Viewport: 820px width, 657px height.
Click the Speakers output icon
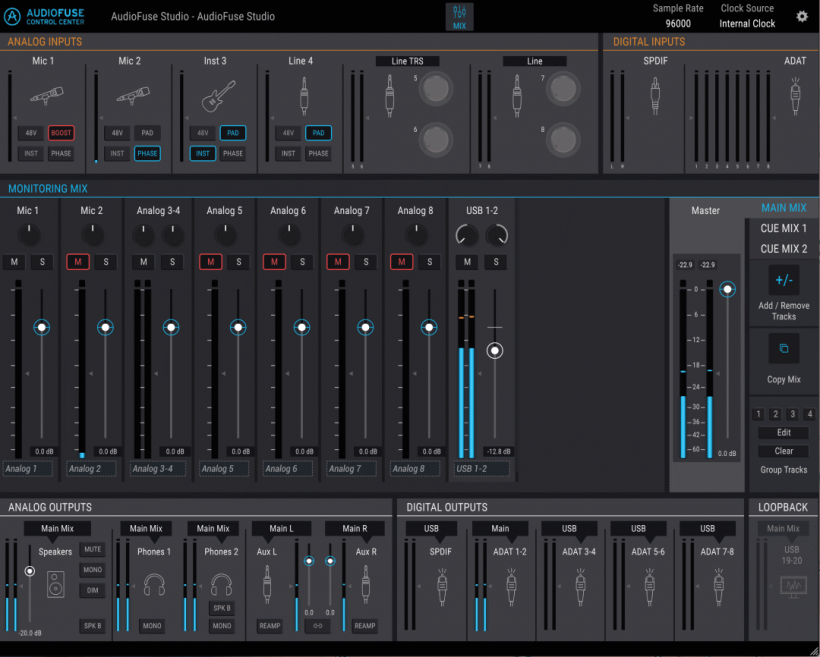click(x=56, y=584)
